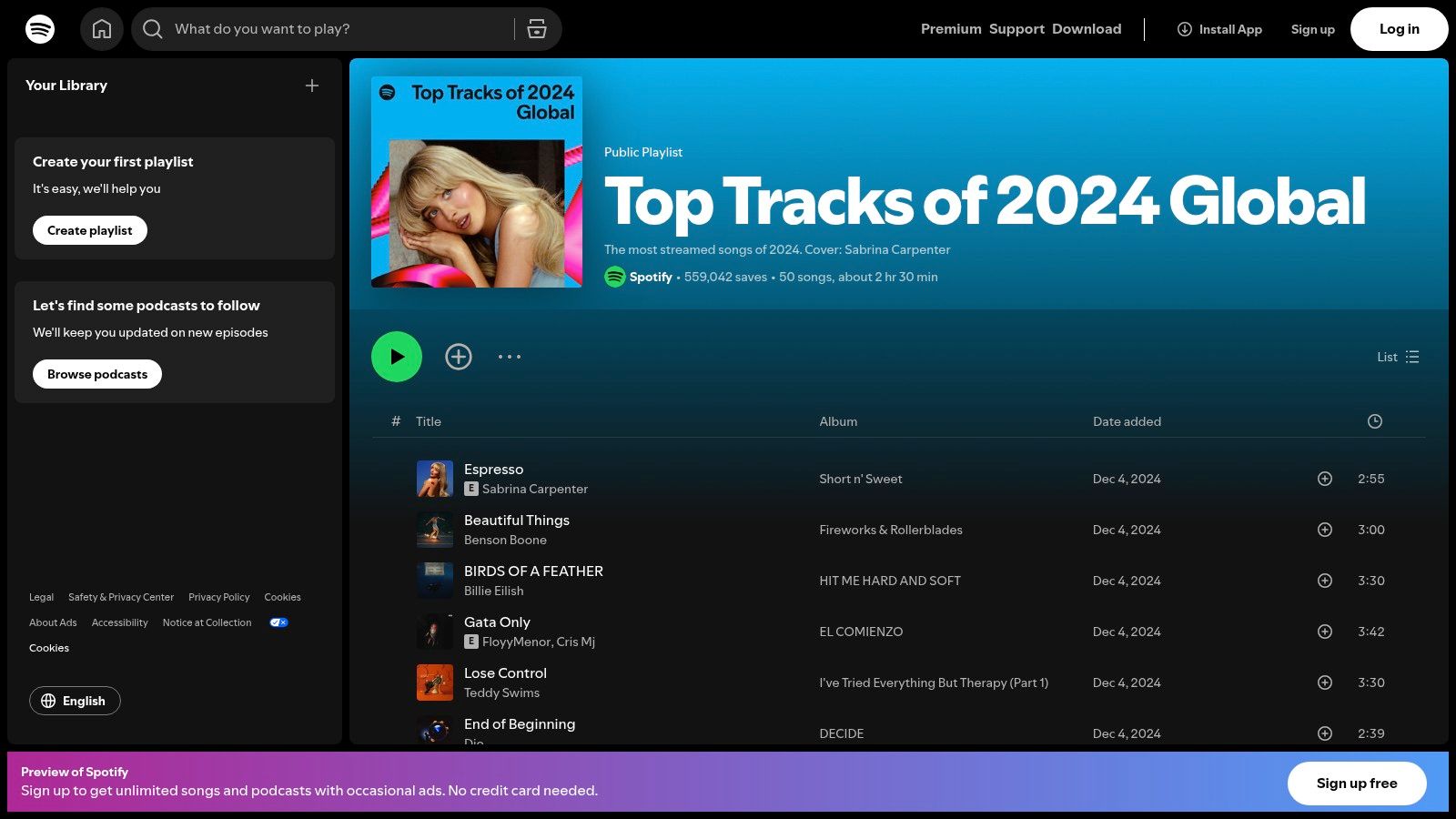This screenshot has width=1456, height=819.
Task: Open the List view options icon
Action: [1412, 357]
